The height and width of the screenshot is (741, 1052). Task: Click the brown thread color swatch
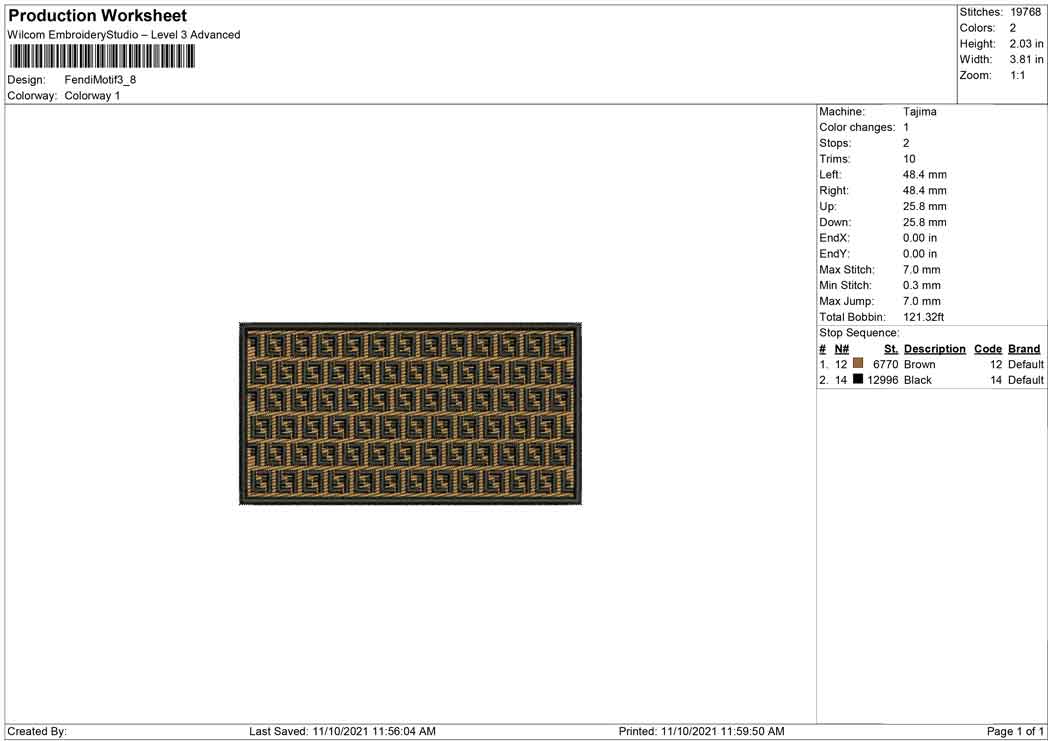(857, 363)
